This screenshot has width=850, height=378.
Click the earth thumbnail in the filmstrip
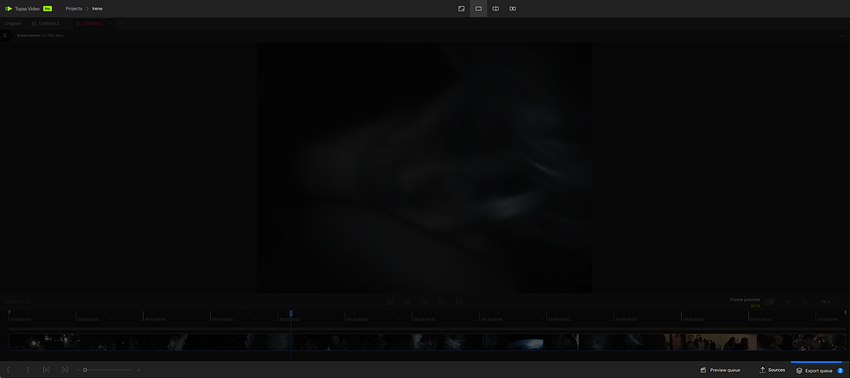(526, 342)
